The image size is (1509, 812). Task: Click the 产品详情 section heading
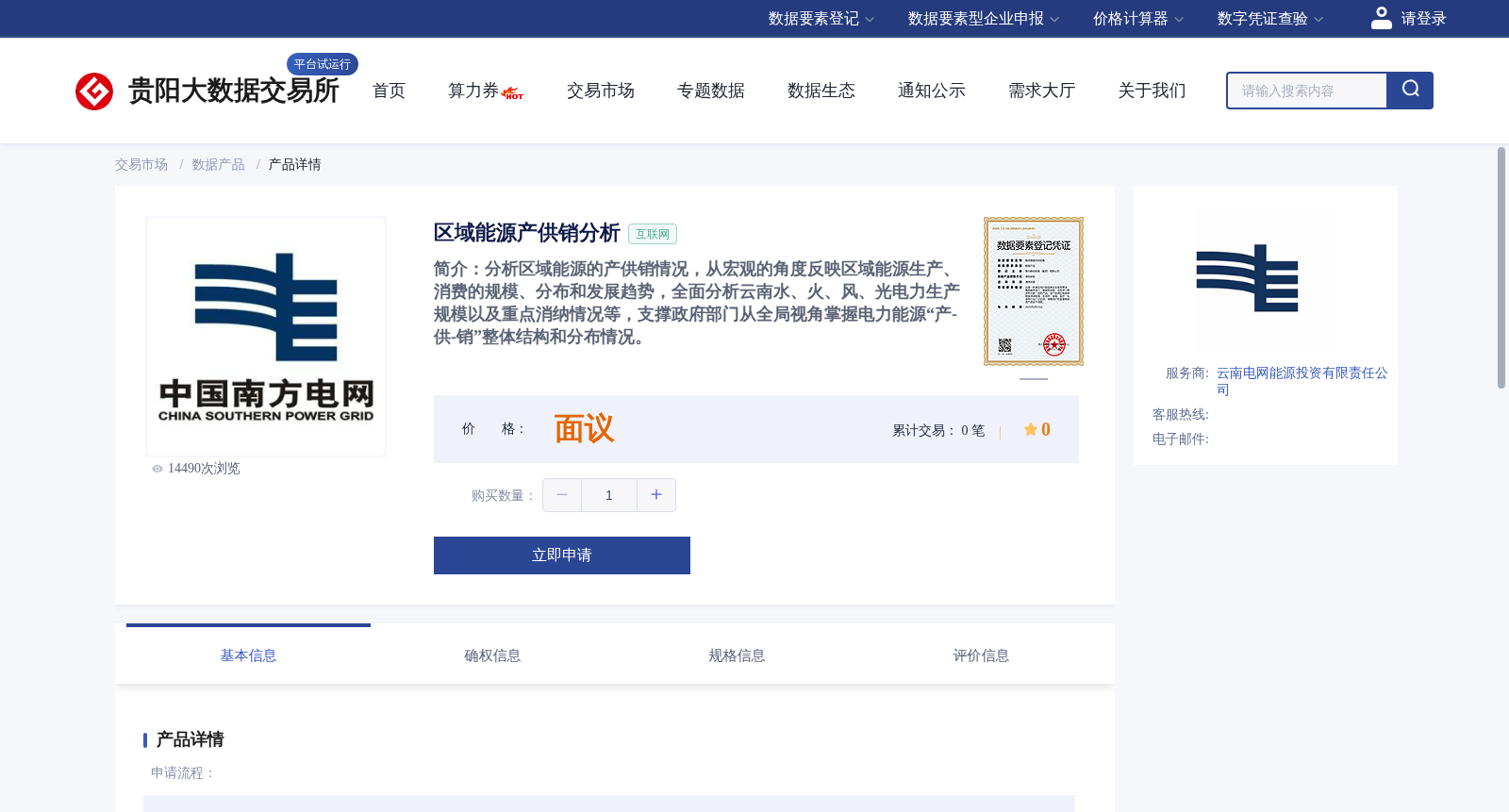pyautogui.click(x=191, y=739)
